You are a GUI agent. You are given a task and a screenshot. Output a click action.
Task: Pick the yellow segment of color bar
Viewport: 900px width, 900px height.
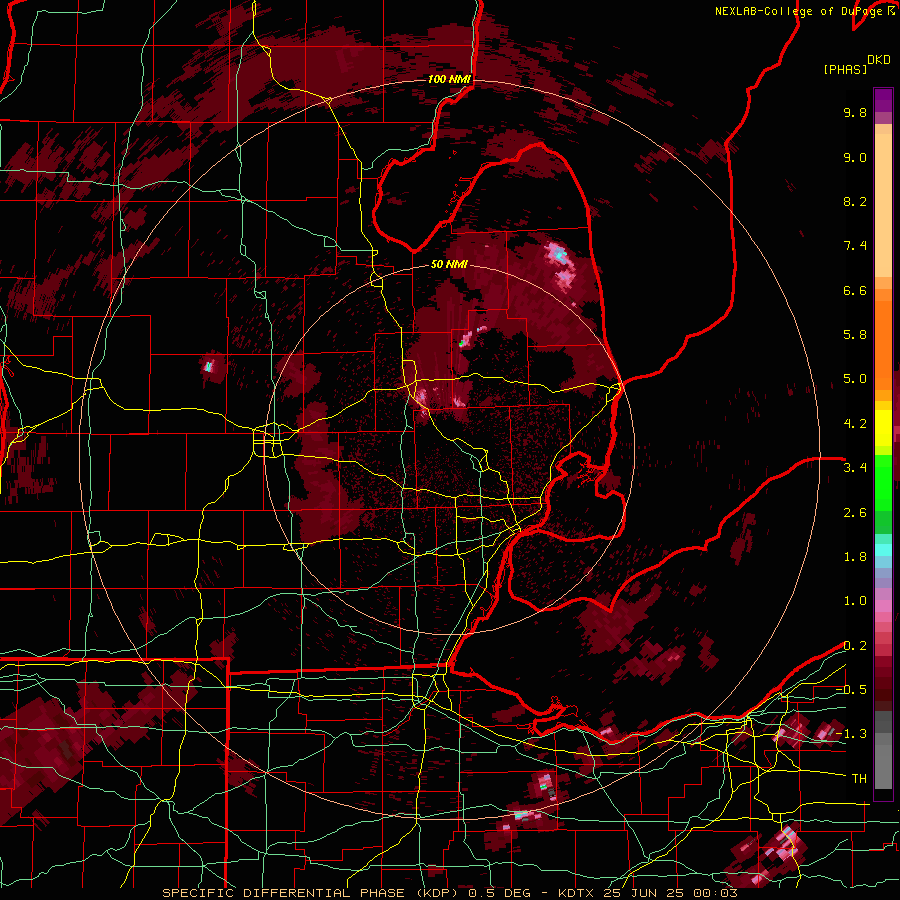click(883, 428)
